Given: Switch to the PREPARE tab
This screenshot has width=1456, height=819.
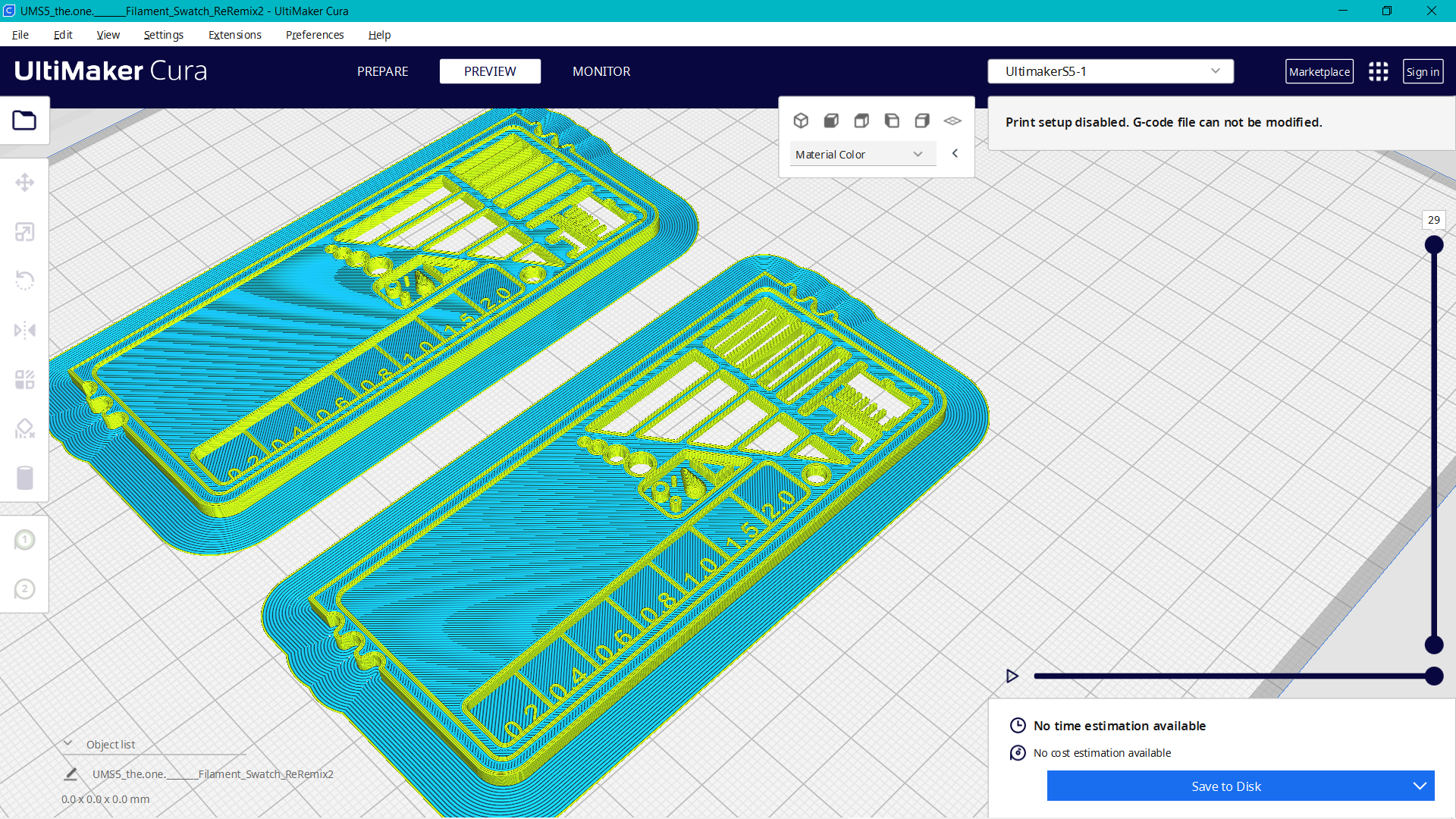Looking at the screenshot, I should pyautogui.click(x=382, y=71).
